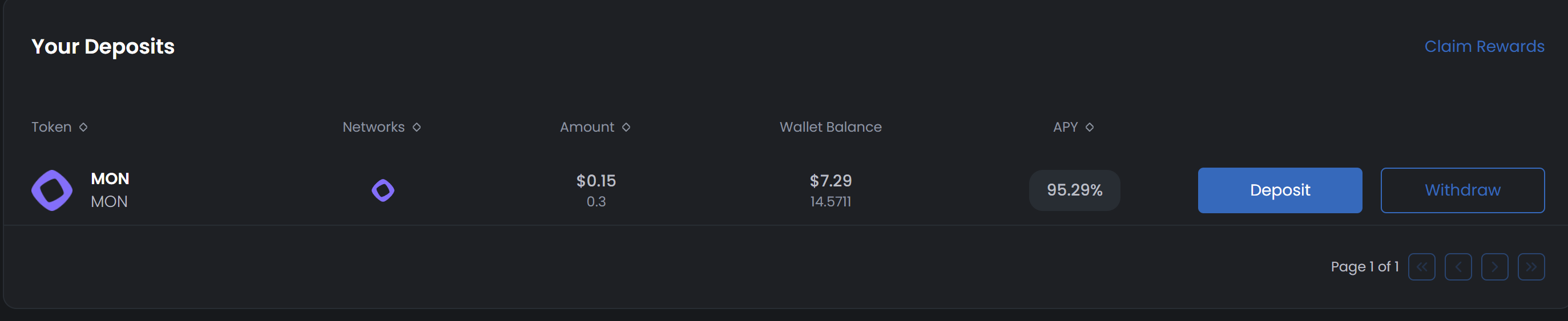The image size is (1568, 321).
Task: Click the Networks column header
Action: pos(373,127)
